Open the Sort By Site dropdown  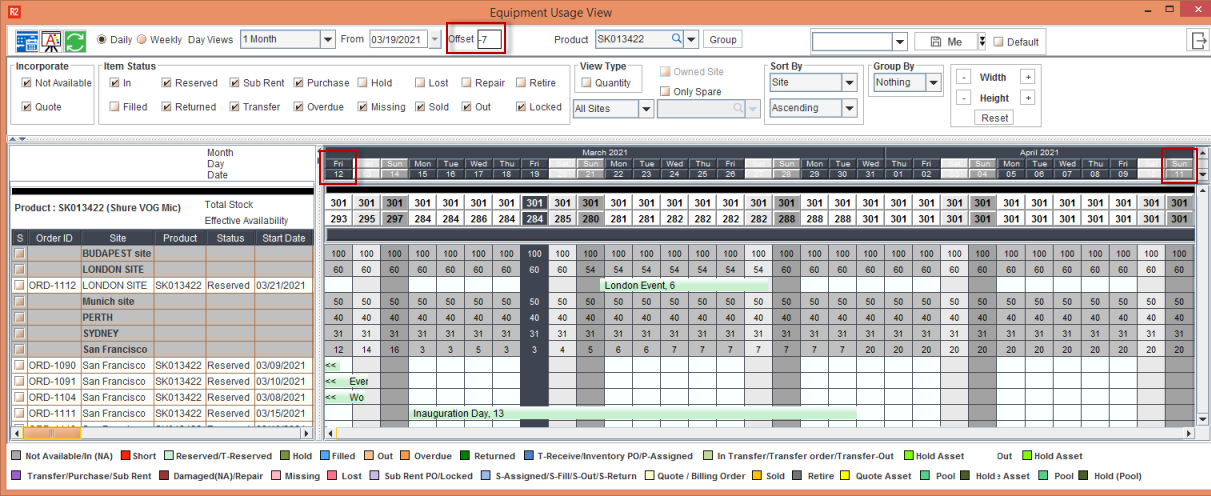[x=849, y=83]
